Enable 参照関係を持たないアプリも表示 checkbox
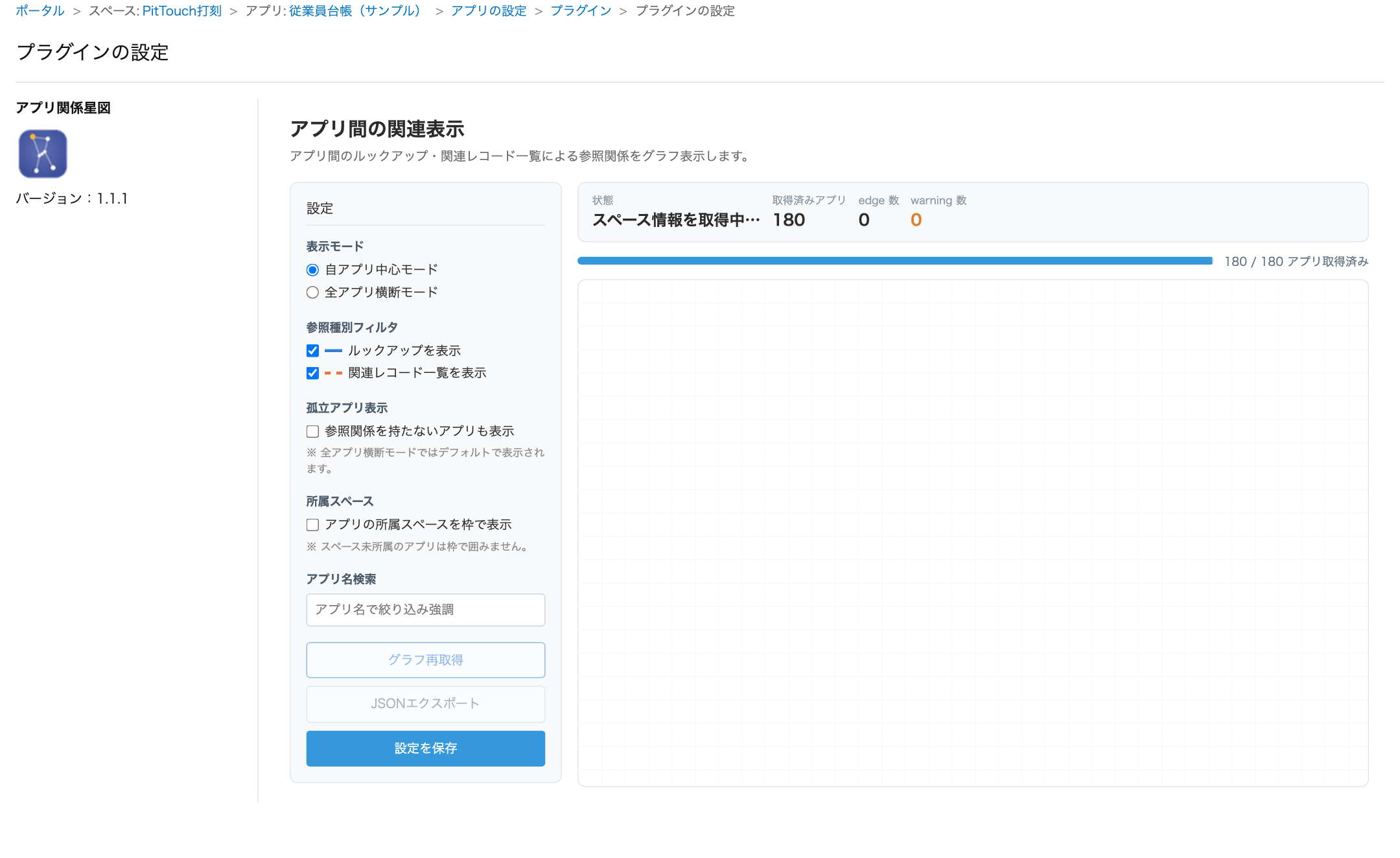Image resolution: width=1400 pixels, height=858 pixels. [312, 431]
